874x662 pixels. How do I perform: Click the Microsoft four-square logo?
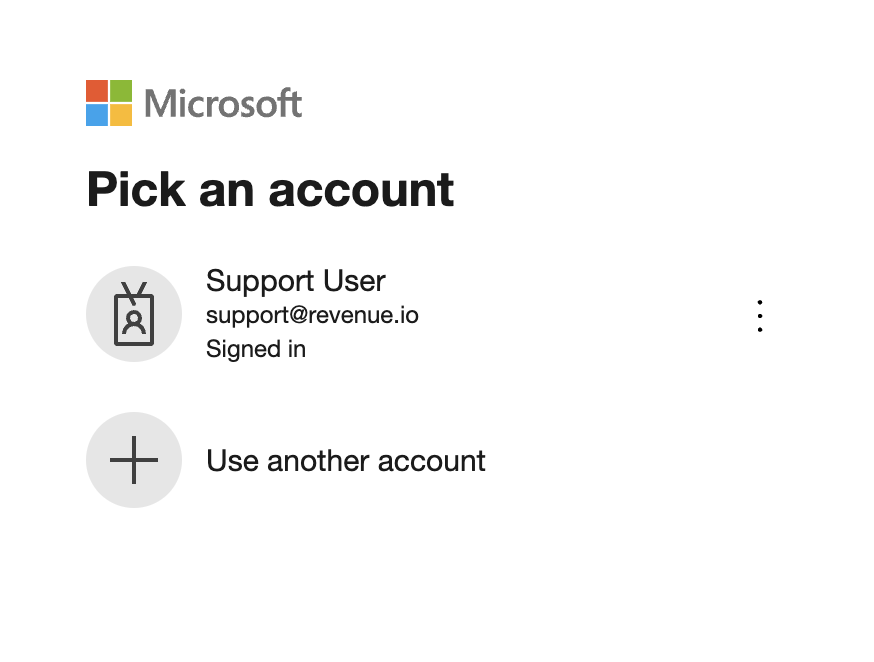pyautogui.click(x=109, y=103)
